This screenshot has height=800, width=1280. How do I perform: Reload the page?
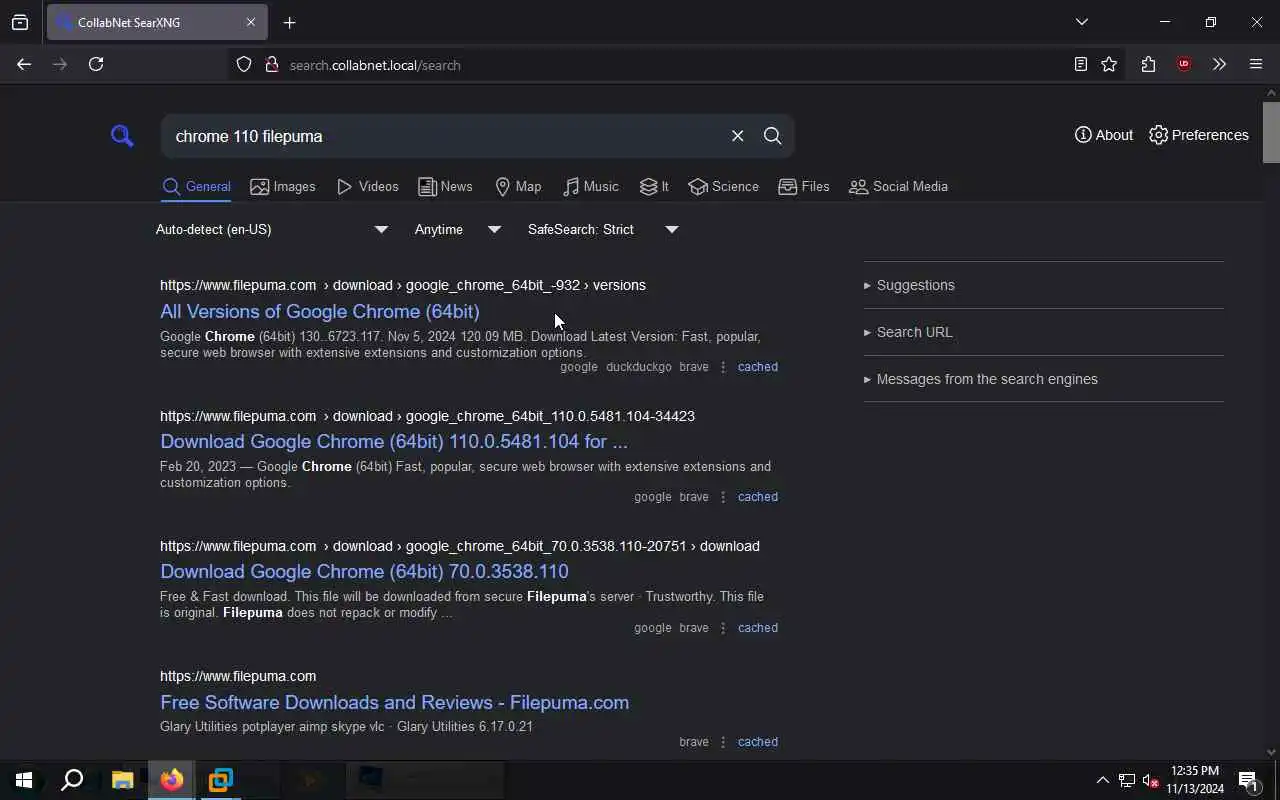[96, 64]
